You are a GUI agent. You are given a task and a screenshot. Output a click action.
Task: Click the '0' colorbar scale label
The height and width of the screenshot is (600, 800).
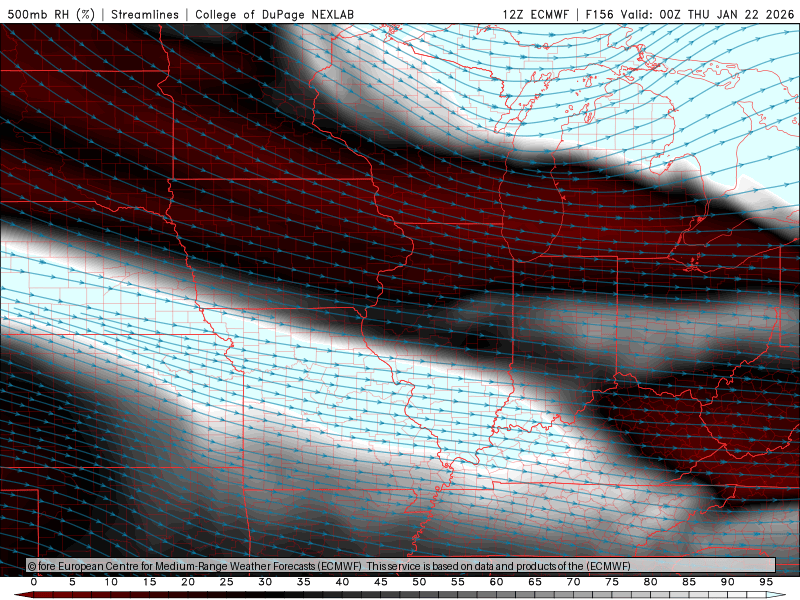click(34, 582)
